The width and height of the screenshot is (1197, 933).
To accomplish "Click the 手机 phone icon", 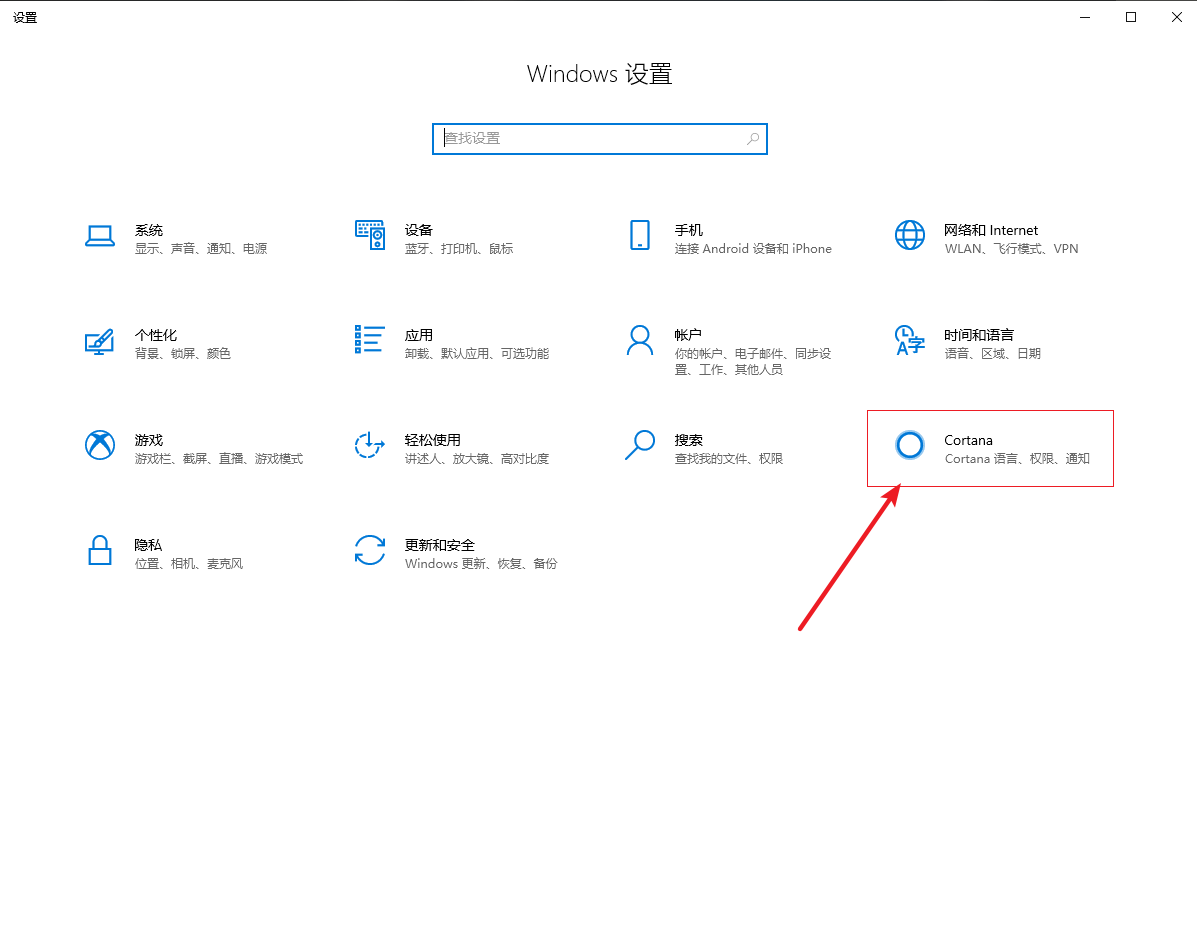I will pos(640,236).
